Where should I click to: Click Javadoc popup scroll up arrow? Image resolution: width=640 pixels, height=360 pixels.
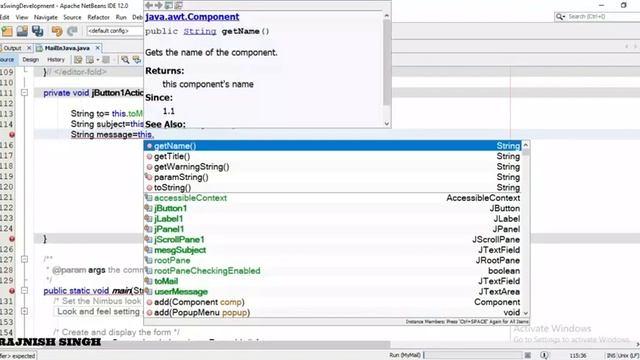[x=387, y=16]
